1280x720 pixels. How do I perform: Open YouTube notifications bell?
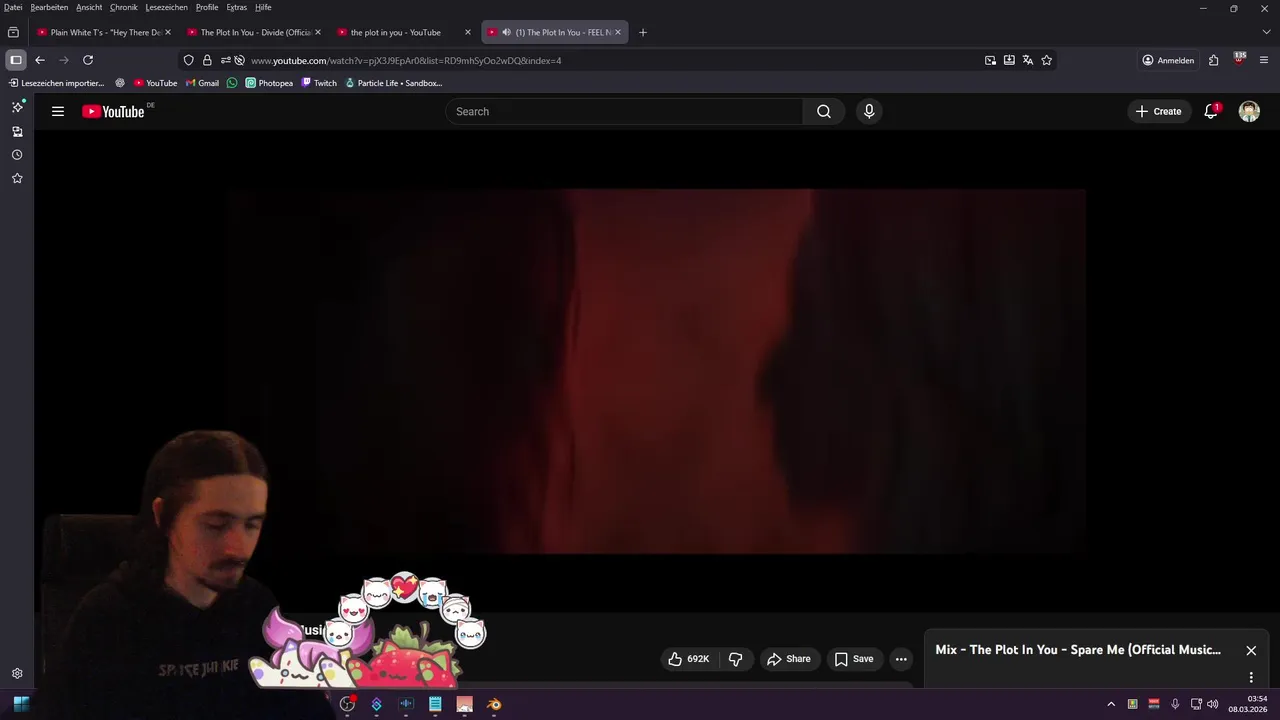pyautogui.click(x=1211, y=111)
